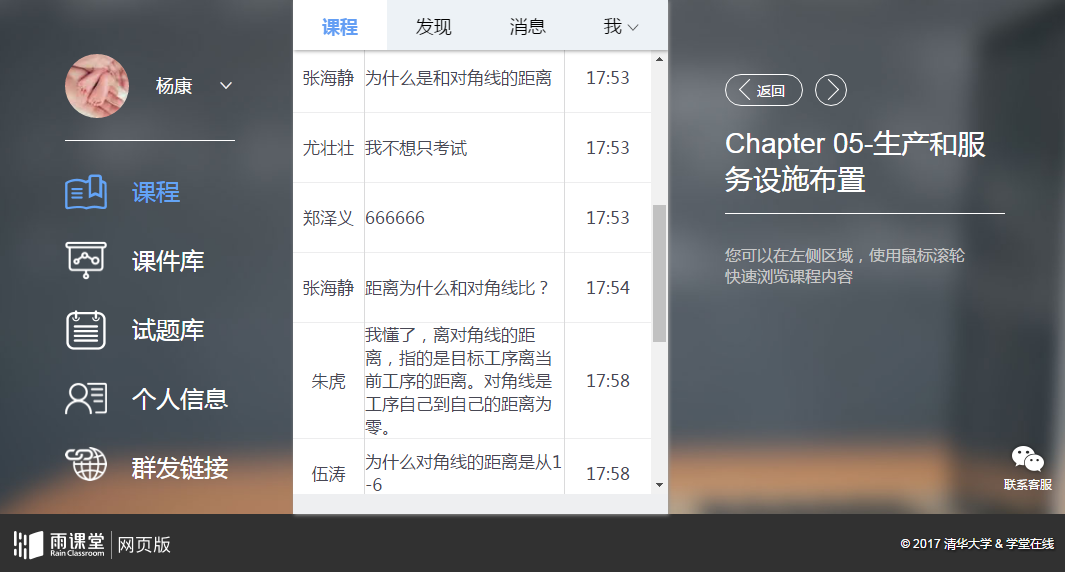The width and height of the screenshot is (1065, 572).
Task: Click the 试题库 notepad icon
Action: click(86, 330)
